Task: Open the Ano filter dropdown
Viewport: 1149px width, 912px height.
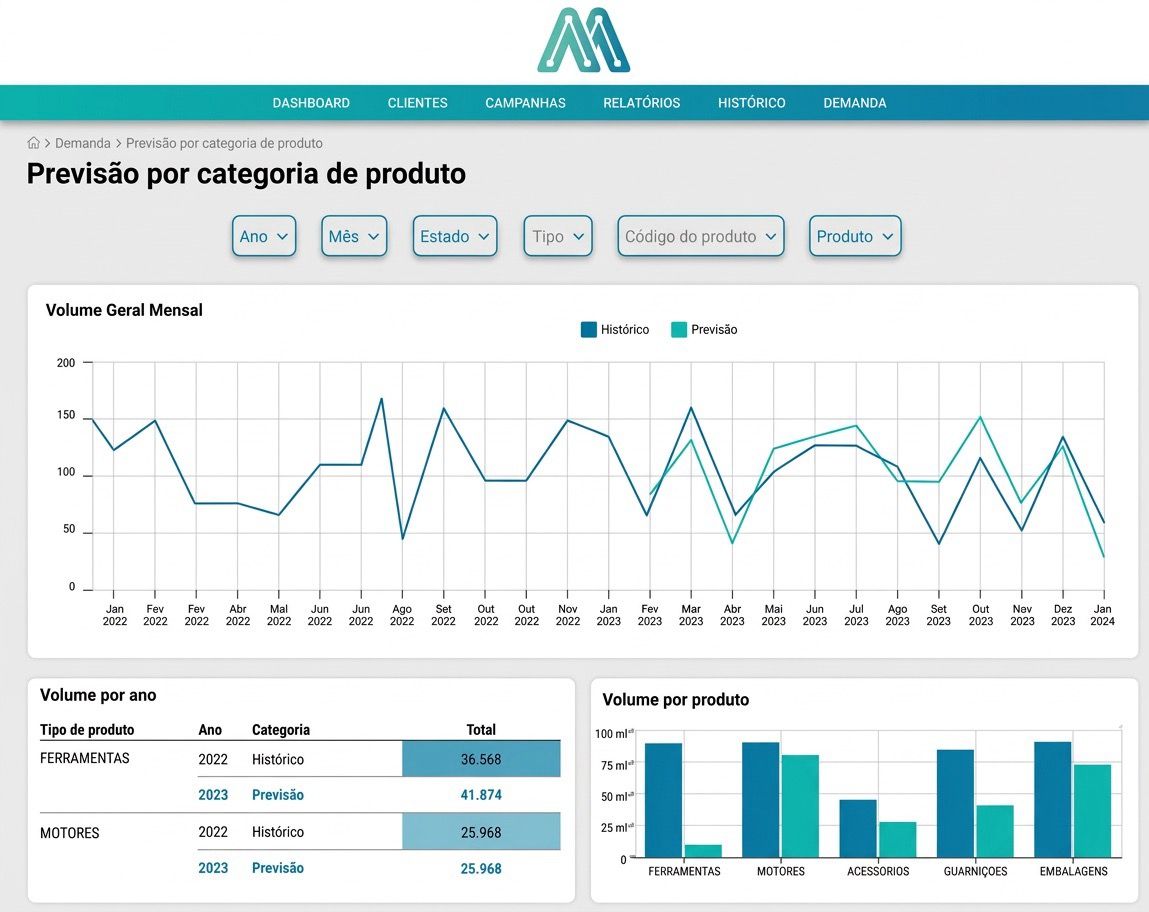Action: point(263,236)
